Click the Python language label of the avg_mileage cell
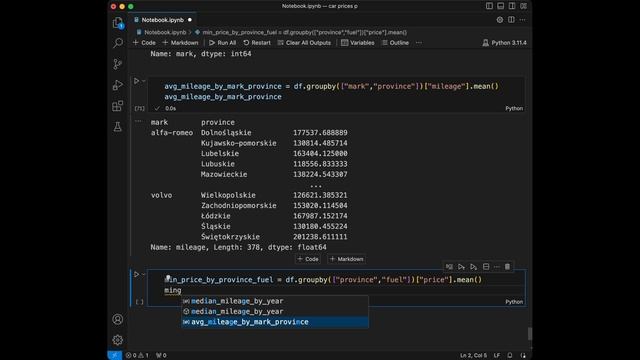 click(514, 108)
